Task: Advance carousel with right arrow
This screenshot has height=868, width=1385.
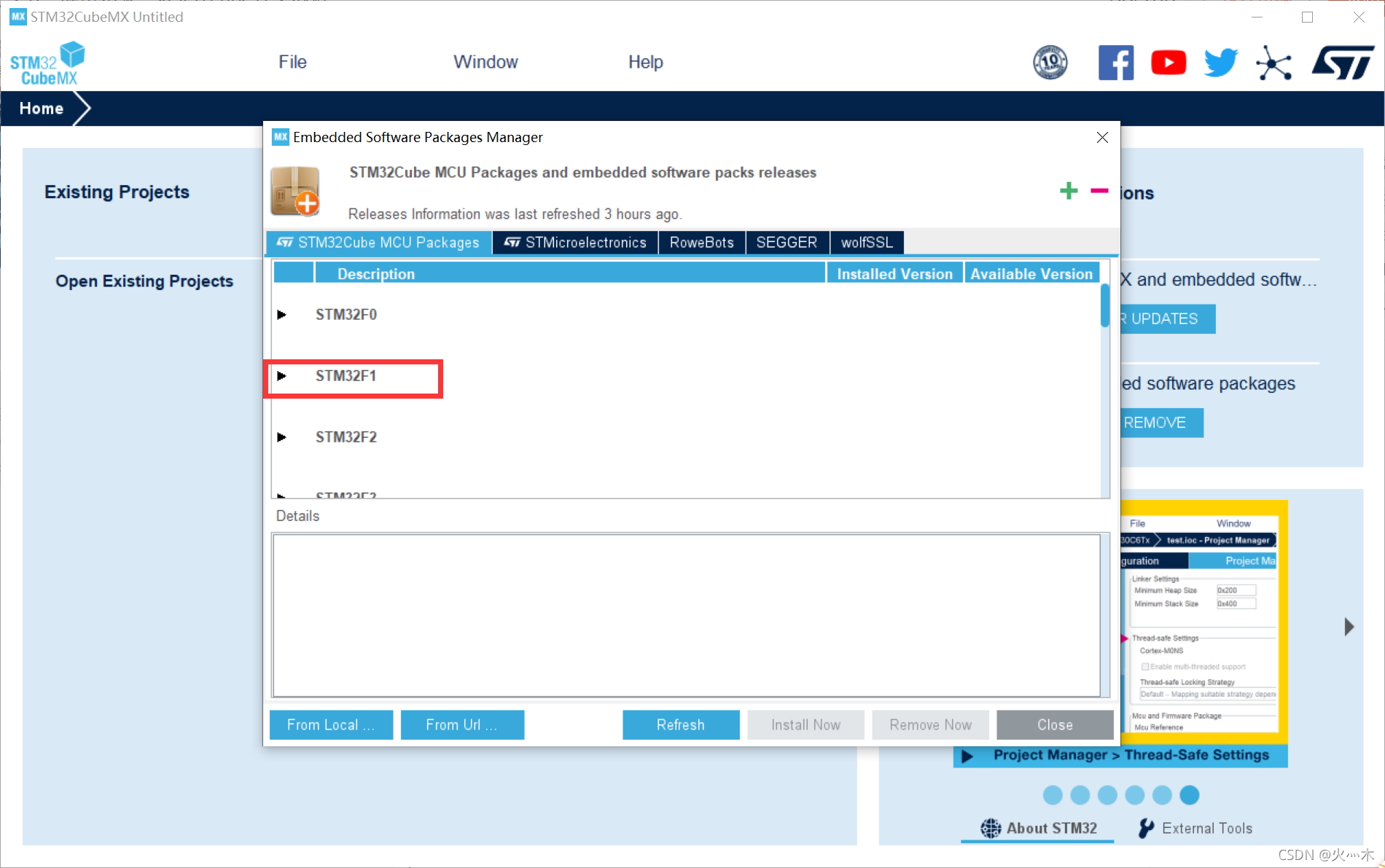Action: coord(1349,627)
